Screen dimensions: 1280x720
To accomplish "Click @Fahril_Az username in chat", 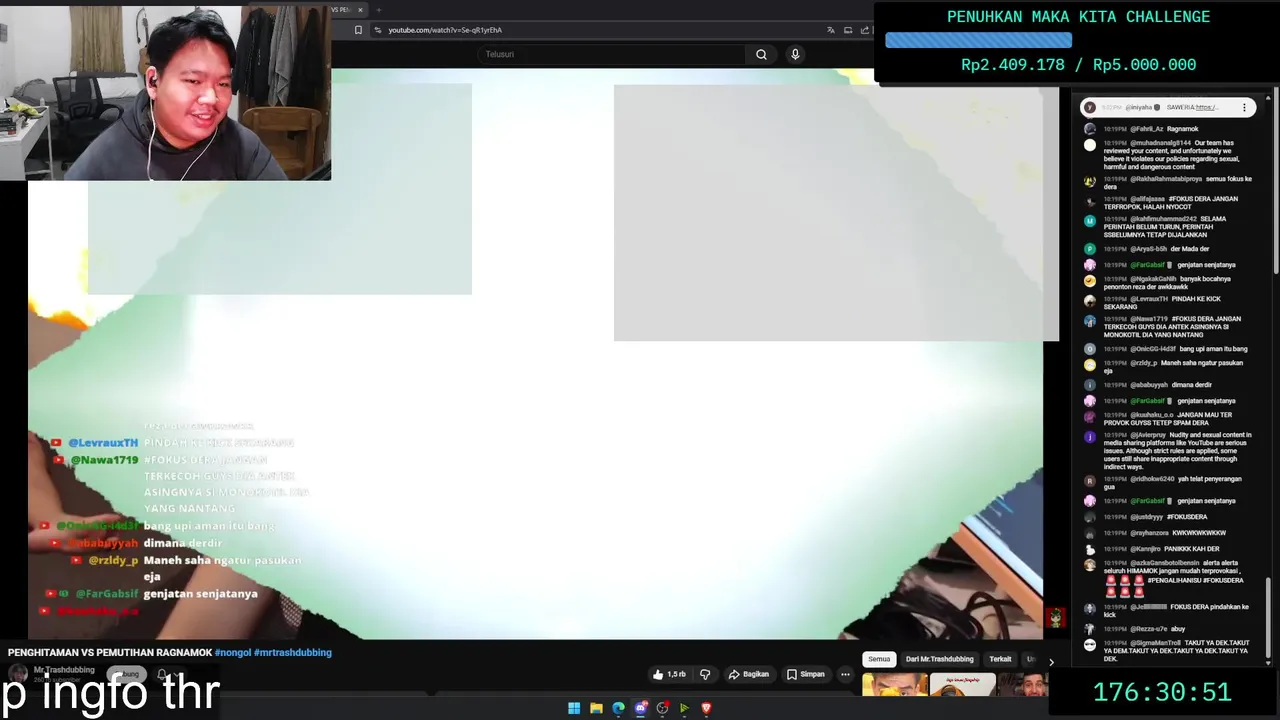I will coord(1147,129).
